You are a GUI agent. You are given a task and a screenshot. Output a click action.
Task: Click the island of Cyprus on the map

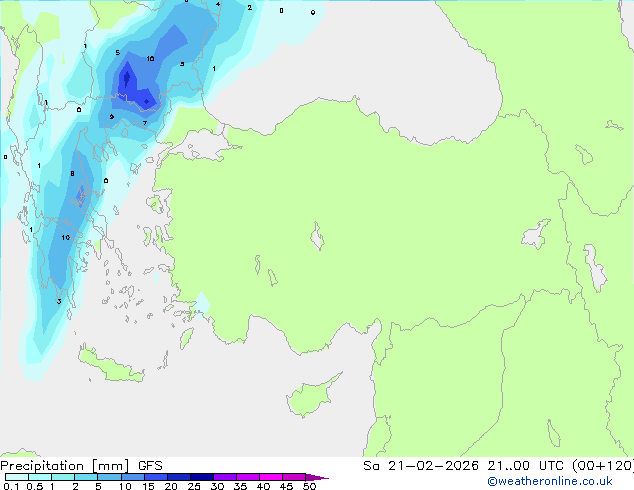click(309, 398)
